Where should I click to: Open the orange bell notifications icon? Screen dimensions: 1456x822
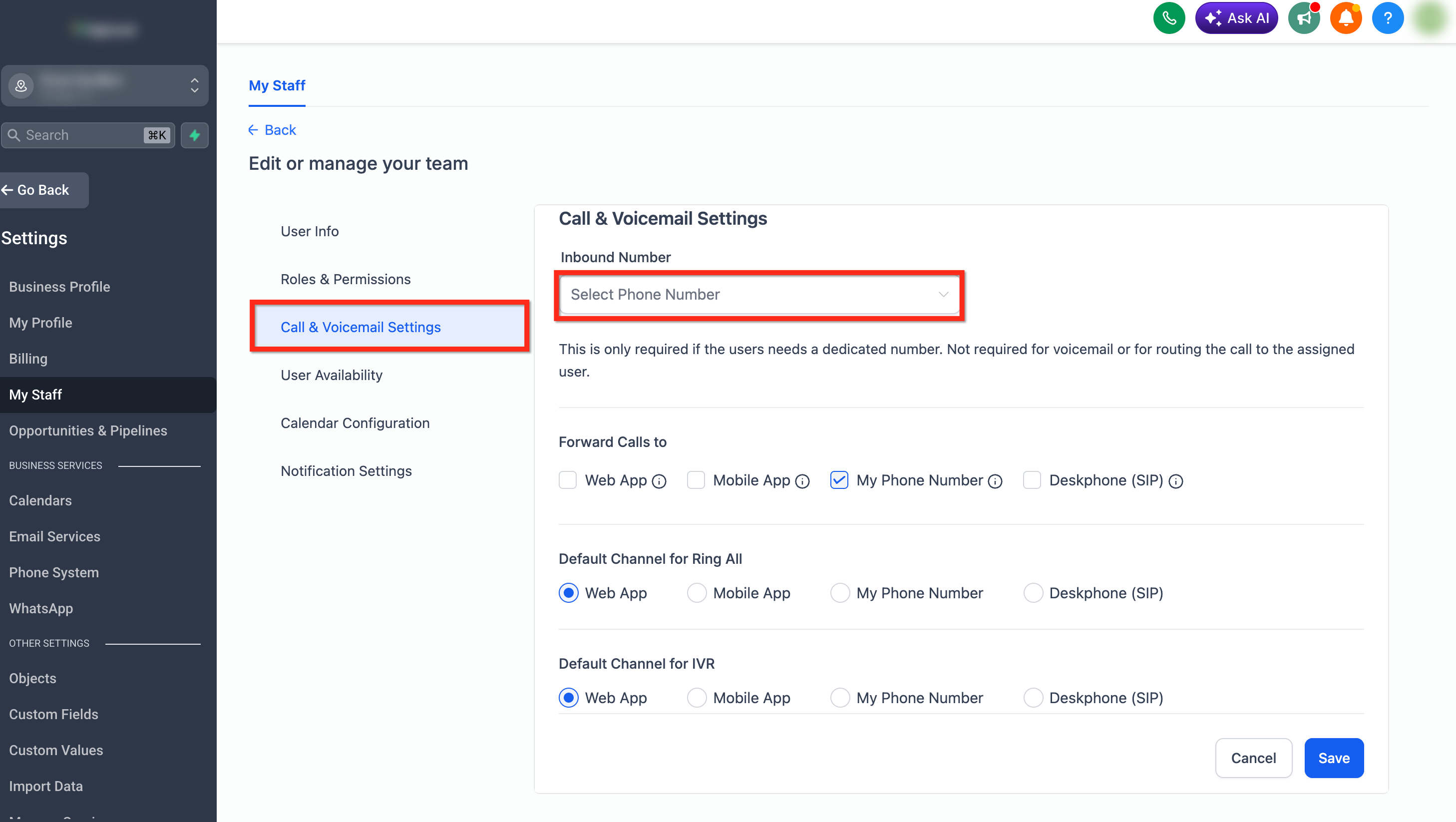coord(1346,18)
